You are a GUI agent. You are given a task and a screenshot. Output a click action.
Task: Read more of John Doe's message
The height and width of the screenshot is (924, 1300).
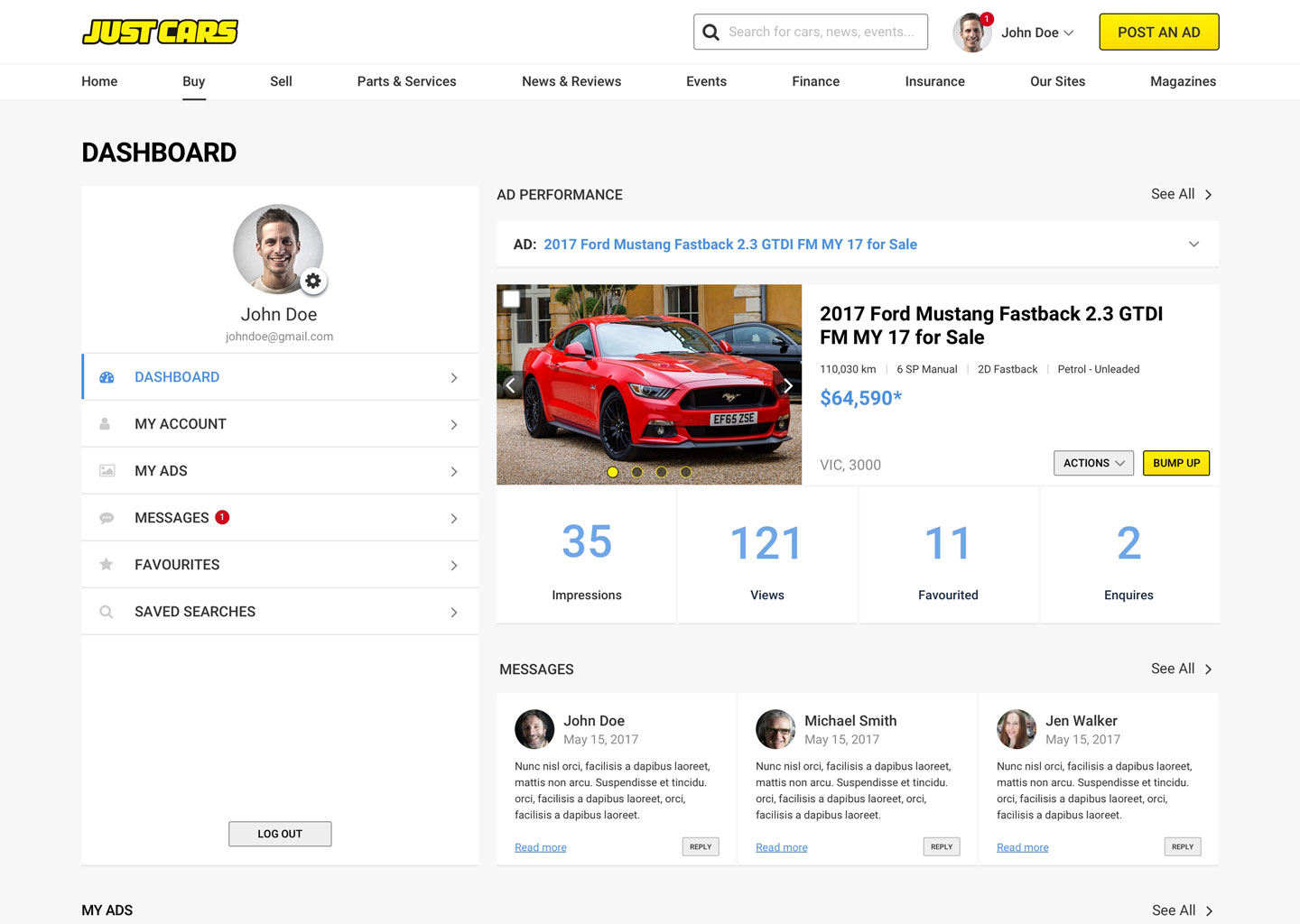541,847
